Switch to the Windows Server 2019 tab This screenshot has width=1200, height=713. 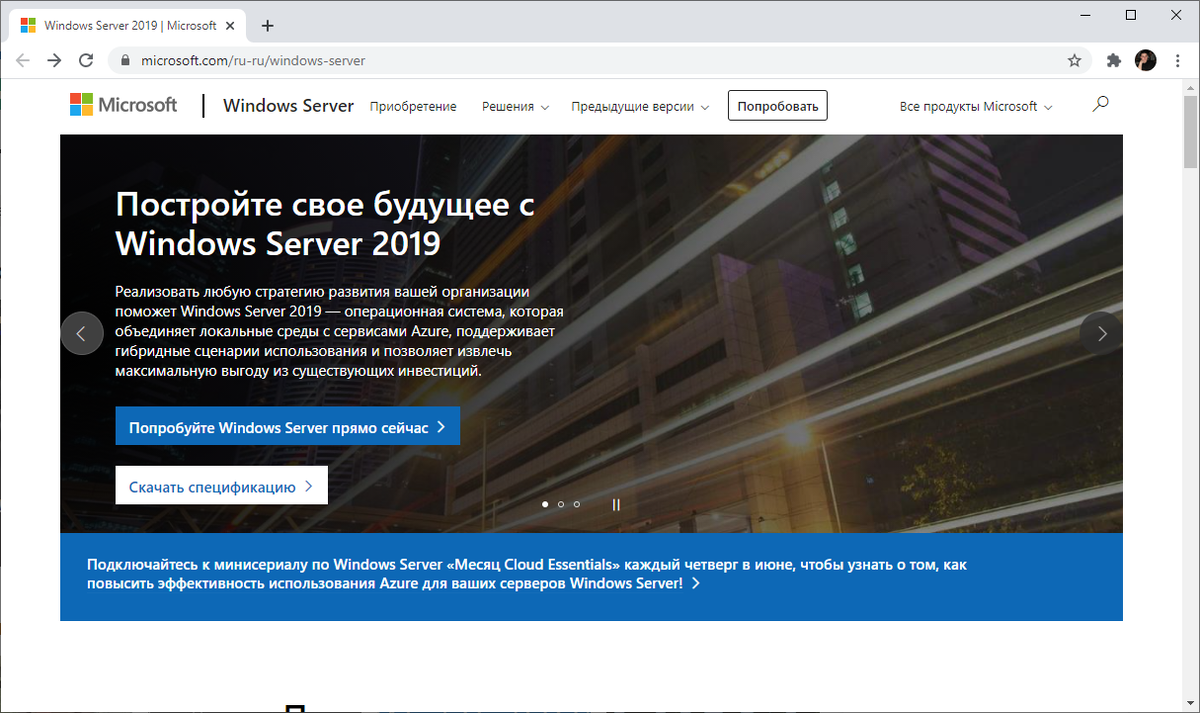tap(130, 26)
